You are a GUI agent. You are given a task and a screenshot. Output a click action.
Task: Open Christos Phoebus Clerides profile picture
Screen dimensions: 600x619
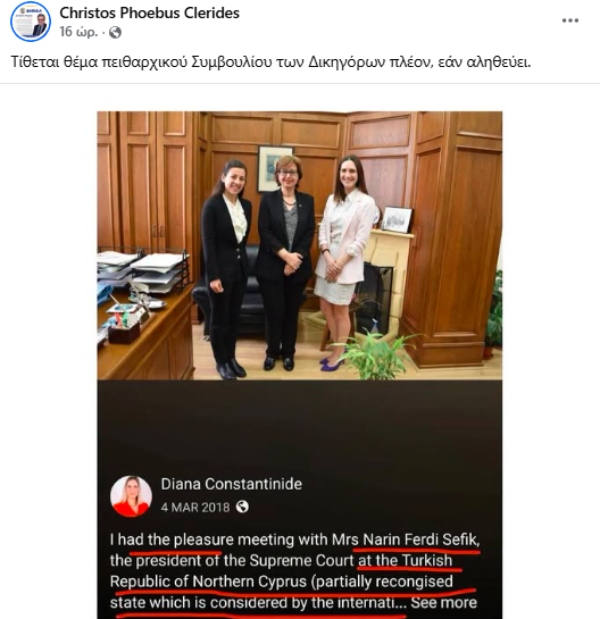coord(31,21)
